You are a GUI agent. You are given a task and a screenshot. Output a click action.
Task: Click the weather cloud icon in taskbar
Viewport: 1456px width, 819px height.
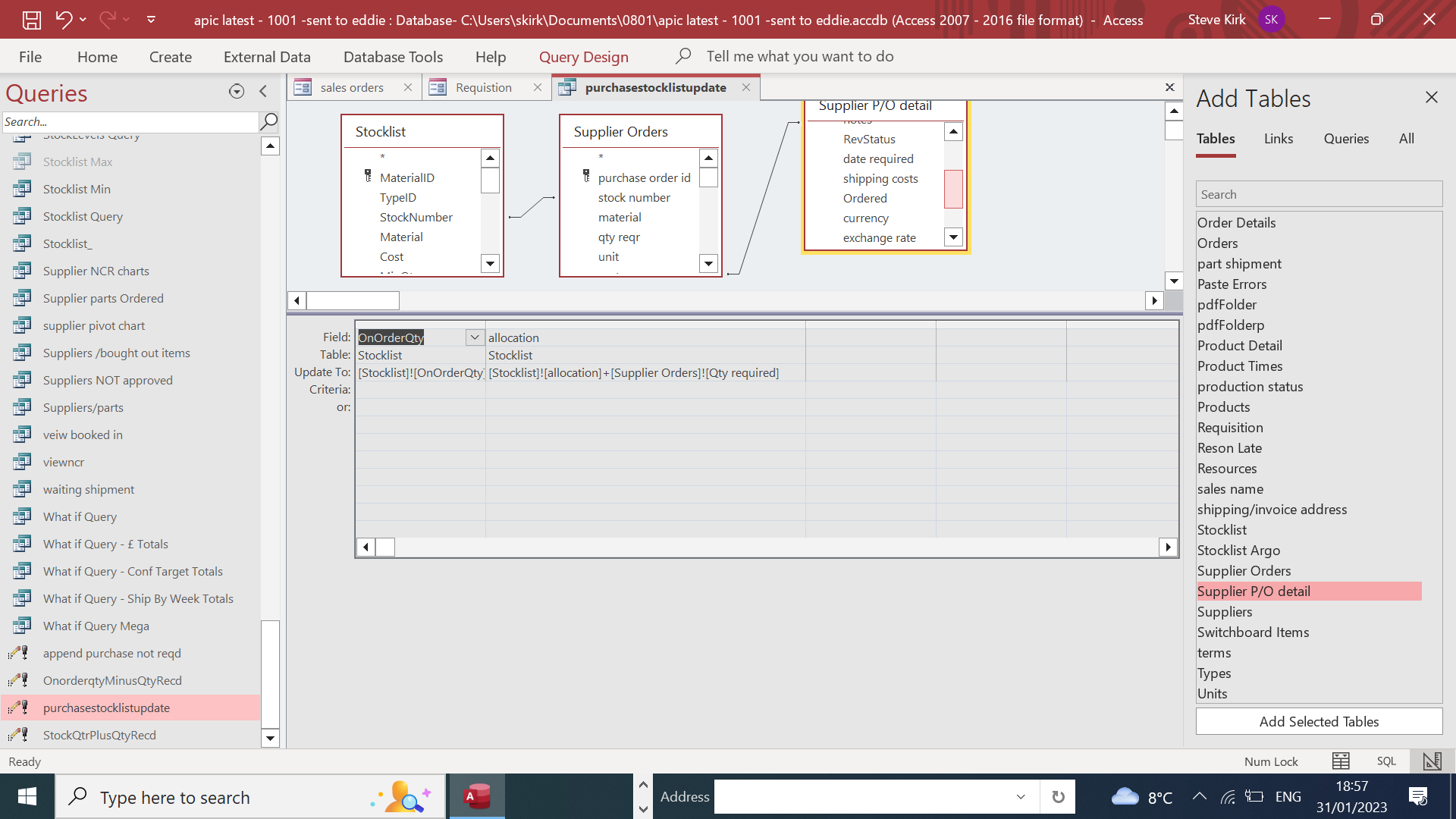click(x=1125, y=797)
